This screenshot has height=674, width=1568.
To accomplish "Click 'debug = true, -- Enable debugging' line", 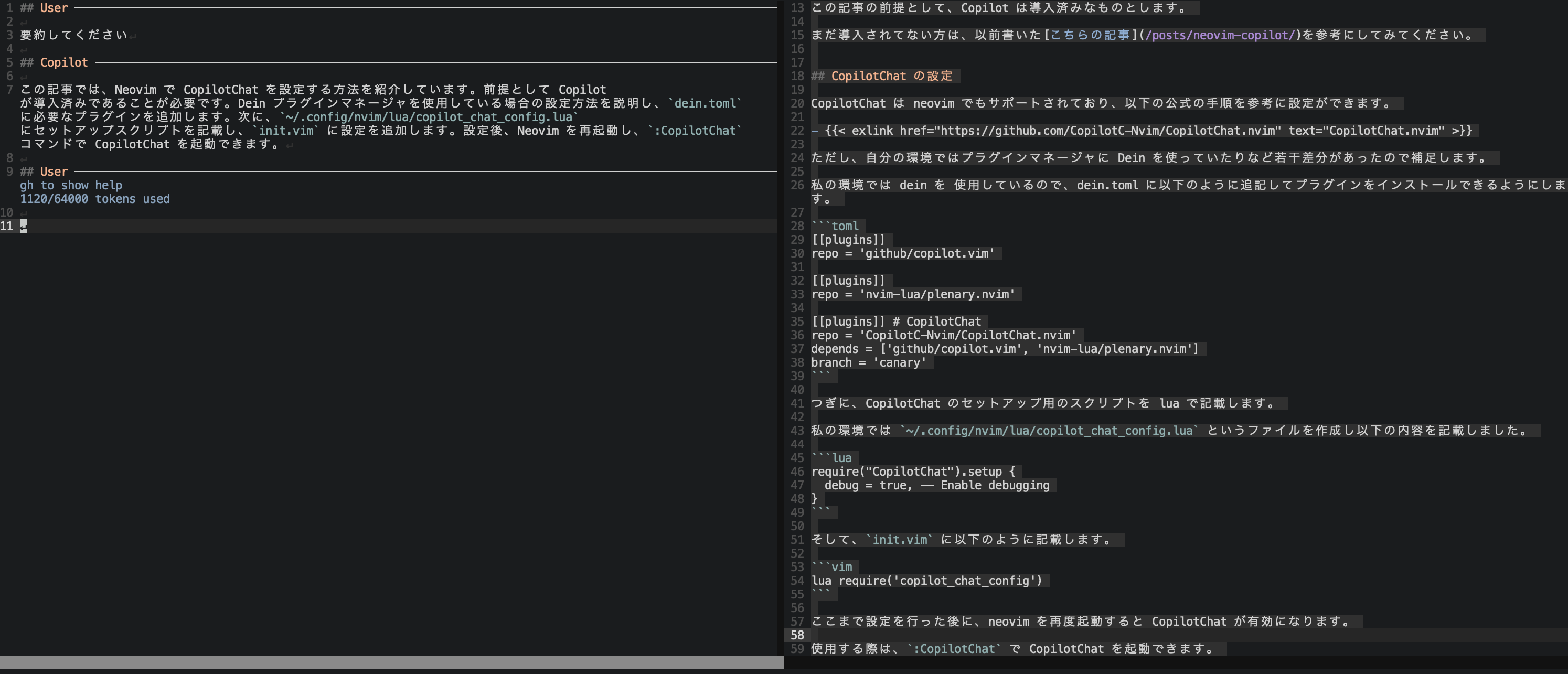I will pos(937,485).
